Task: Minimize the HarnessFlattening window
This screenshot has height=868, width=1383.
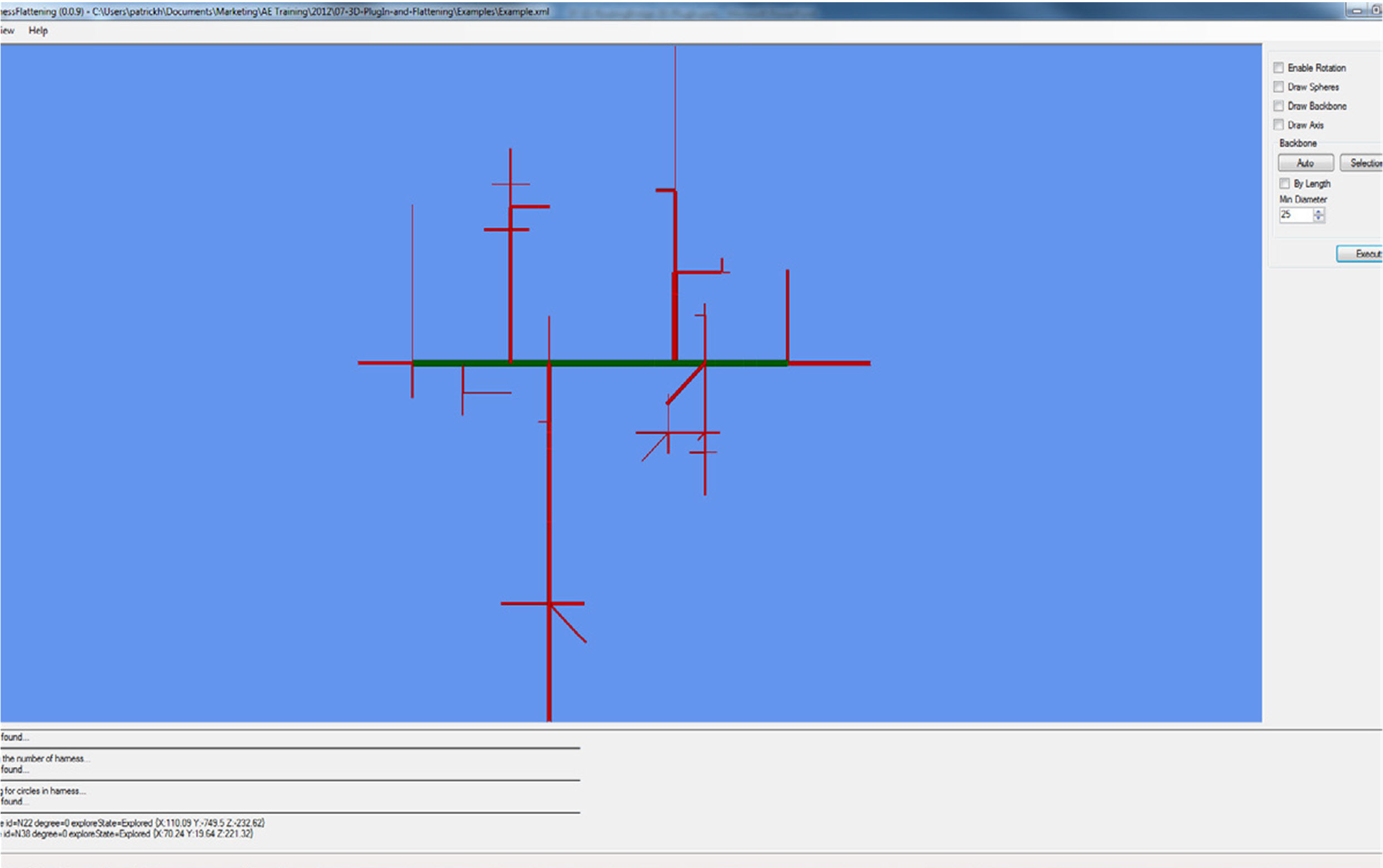Action: pyautogui.click(x=1357, y=10)
